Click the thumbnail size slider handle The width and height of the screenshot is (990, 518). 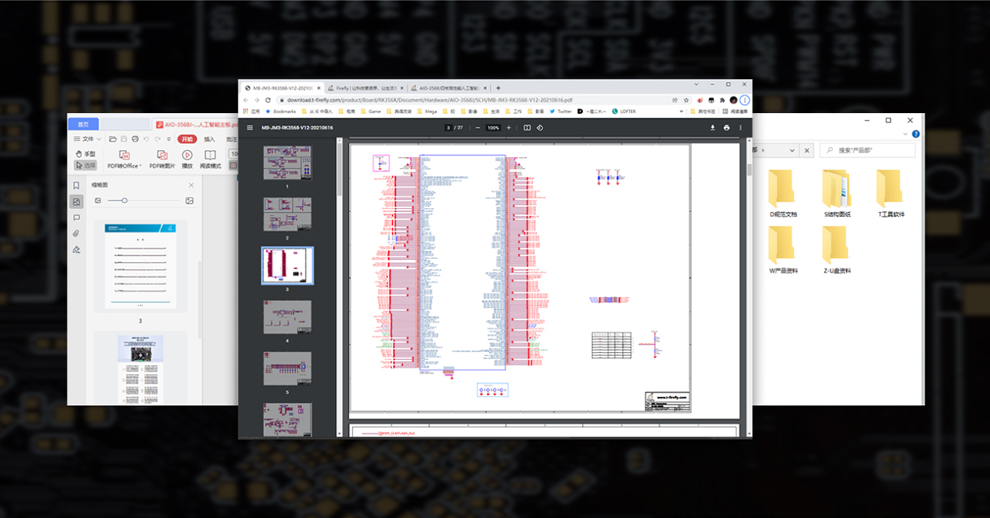(x=124, y=201)
